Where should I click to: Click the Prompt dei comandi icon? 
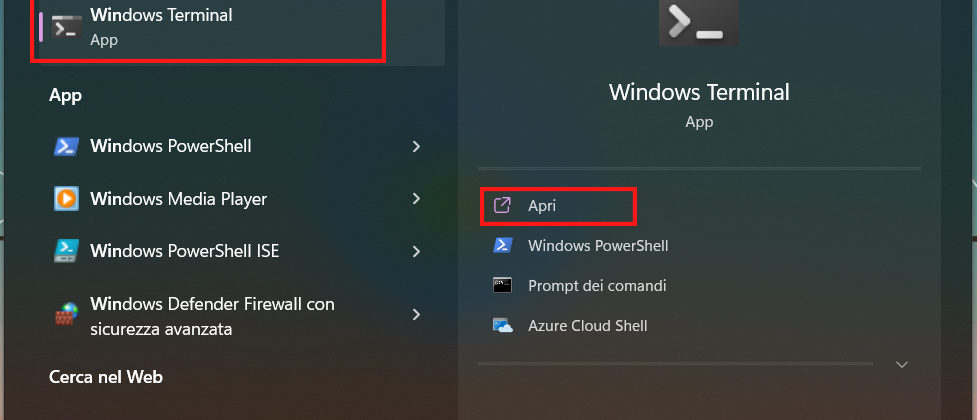coord(503,285)
